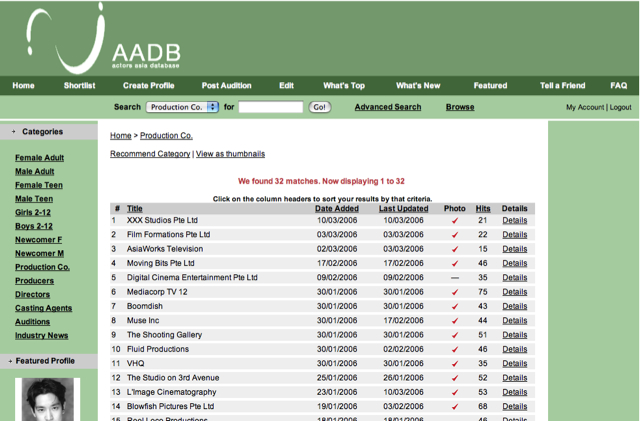
Task: Open Post Audition menu item
Action: click(227, 85)
